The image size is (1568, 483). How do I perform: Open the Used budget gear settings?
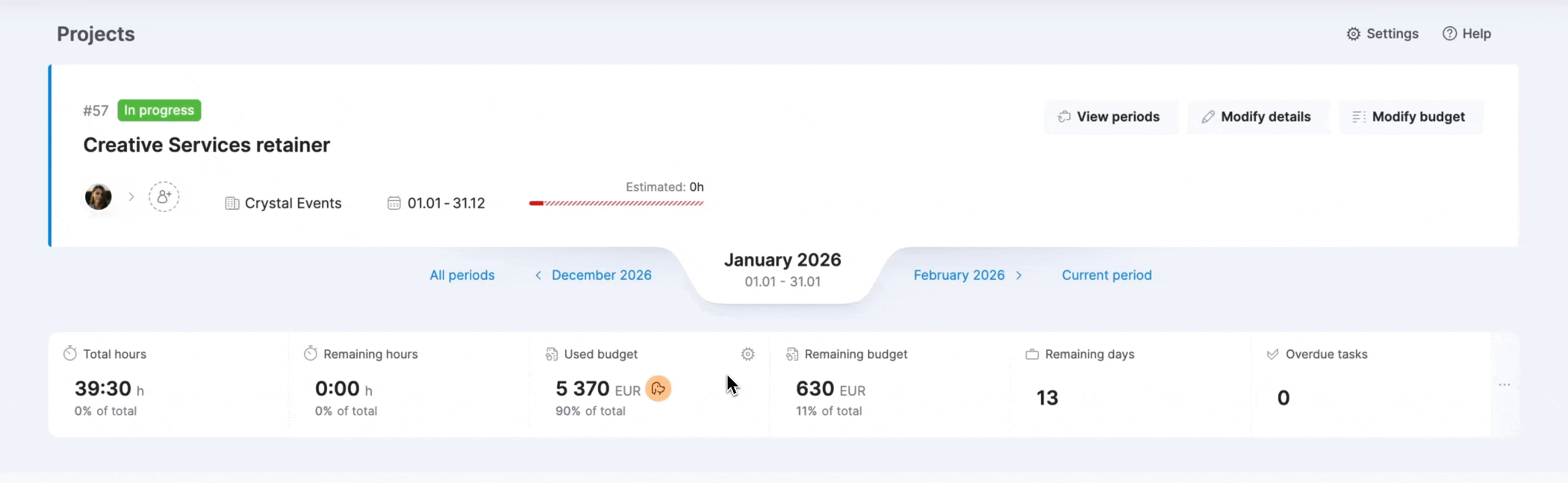pos(748,354)
